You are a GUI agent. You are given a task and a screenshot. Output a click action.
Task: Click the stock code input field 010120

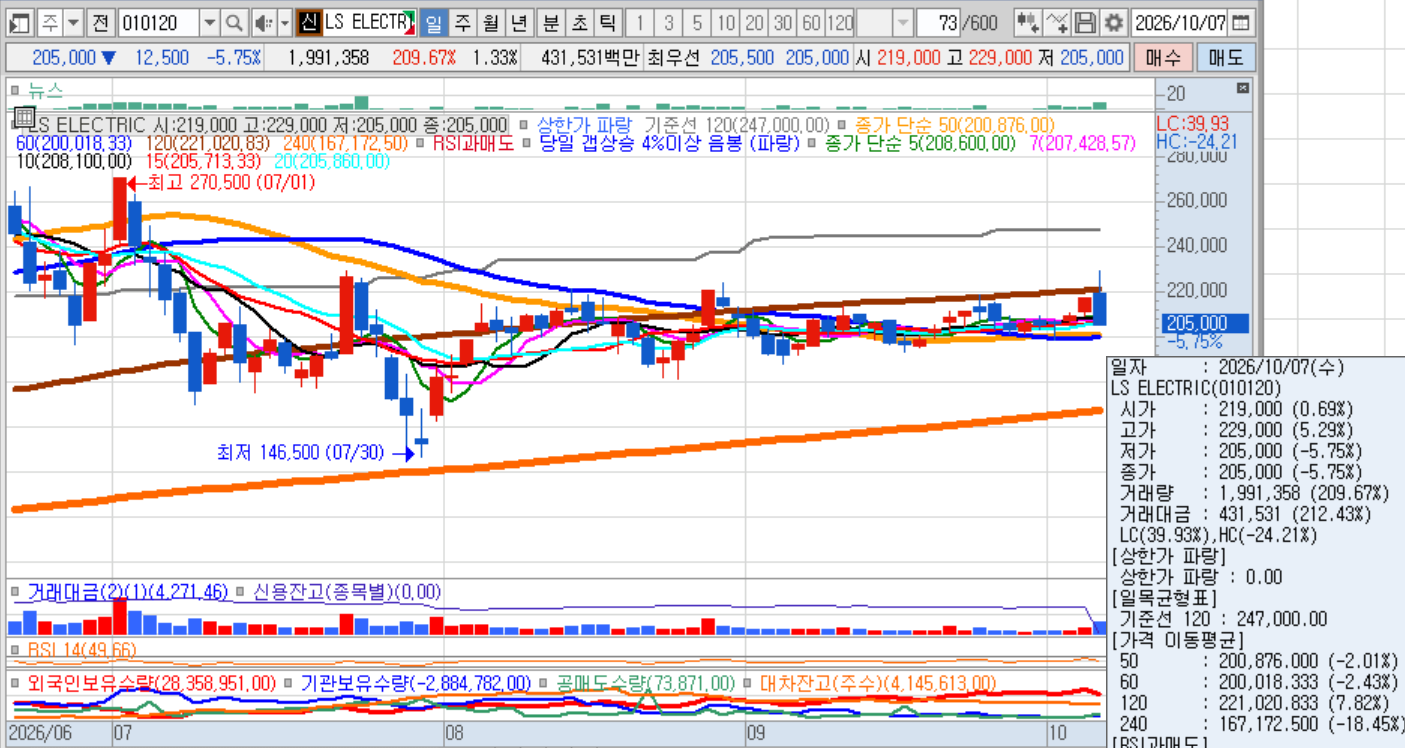159,22
